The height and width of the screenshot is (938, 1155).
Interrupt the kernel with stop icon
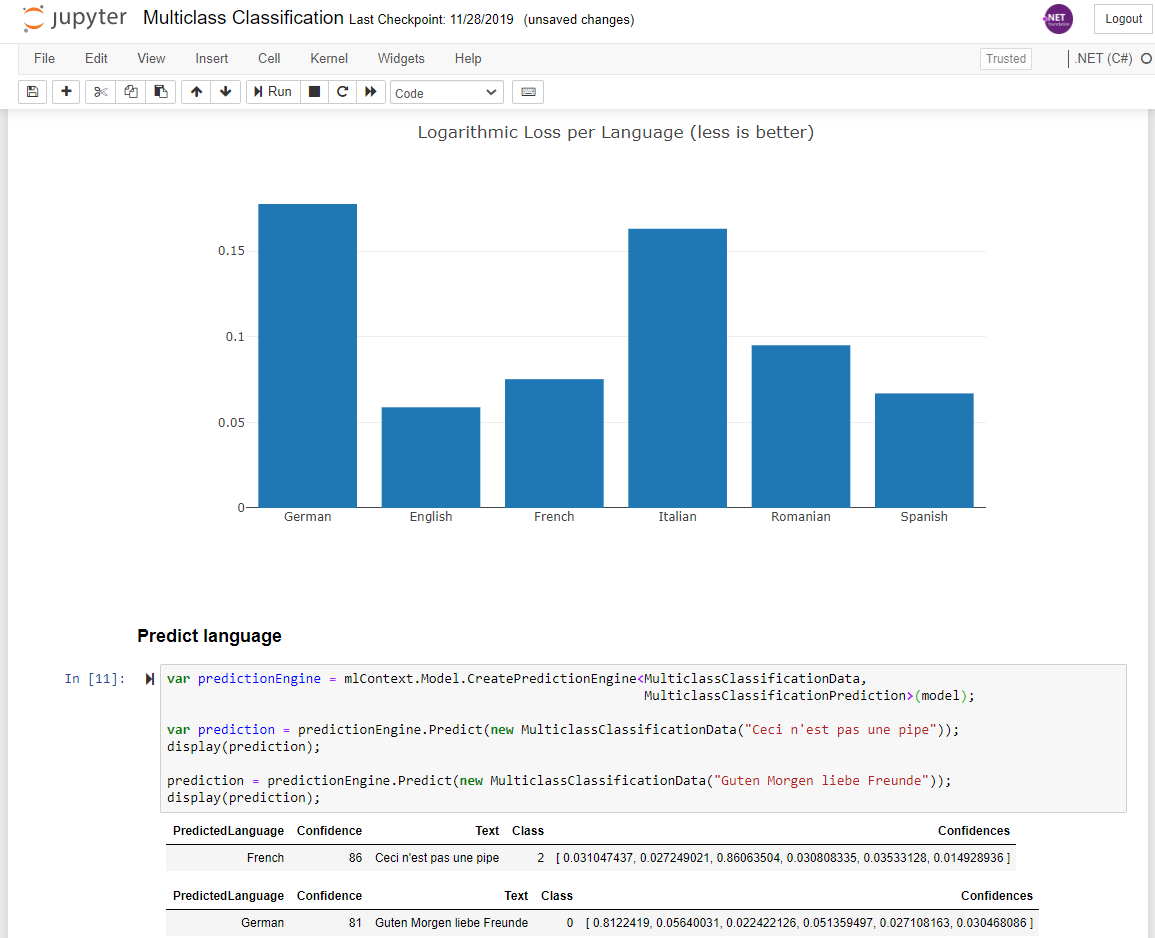[315, 92]
